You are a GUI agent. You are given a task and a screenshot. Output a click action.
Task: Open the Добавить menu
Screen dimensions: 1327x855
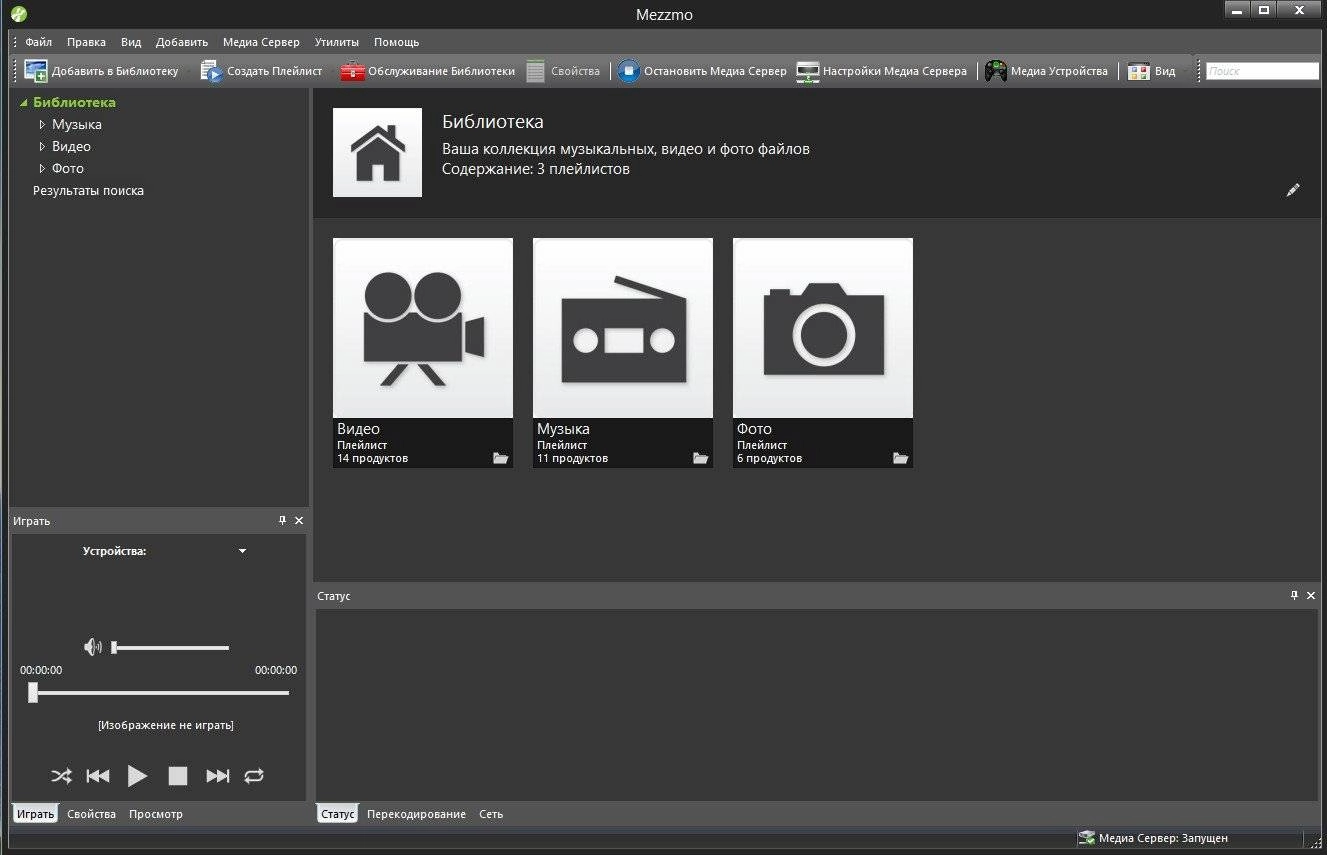[182, 42]
